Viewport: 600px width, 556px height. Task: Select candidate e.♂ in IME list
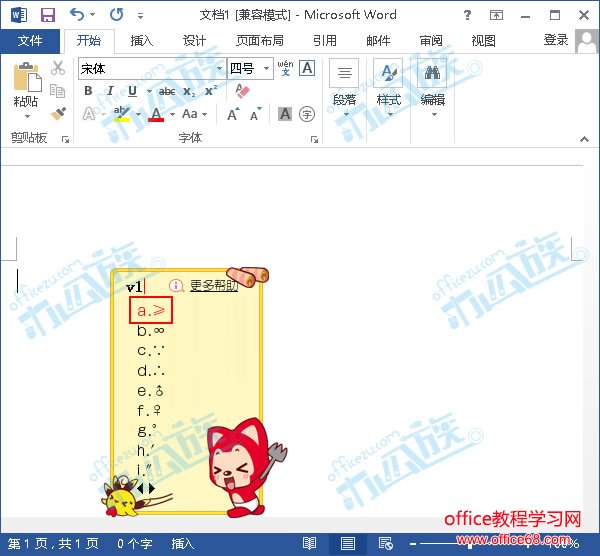[x=150, y=391]
